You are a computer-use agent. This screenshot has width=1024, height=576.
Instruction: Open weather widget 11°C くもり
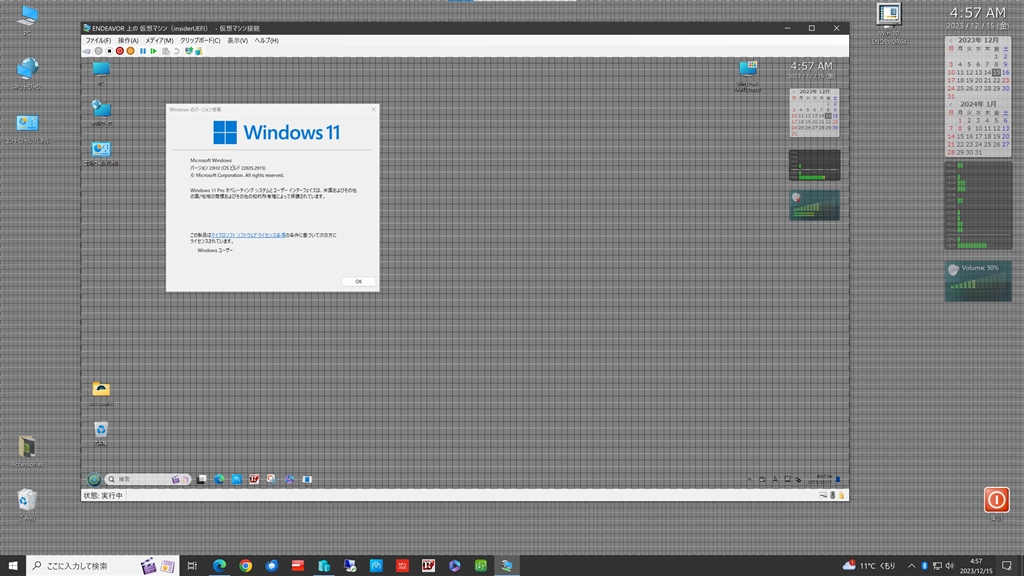[869, 566]
